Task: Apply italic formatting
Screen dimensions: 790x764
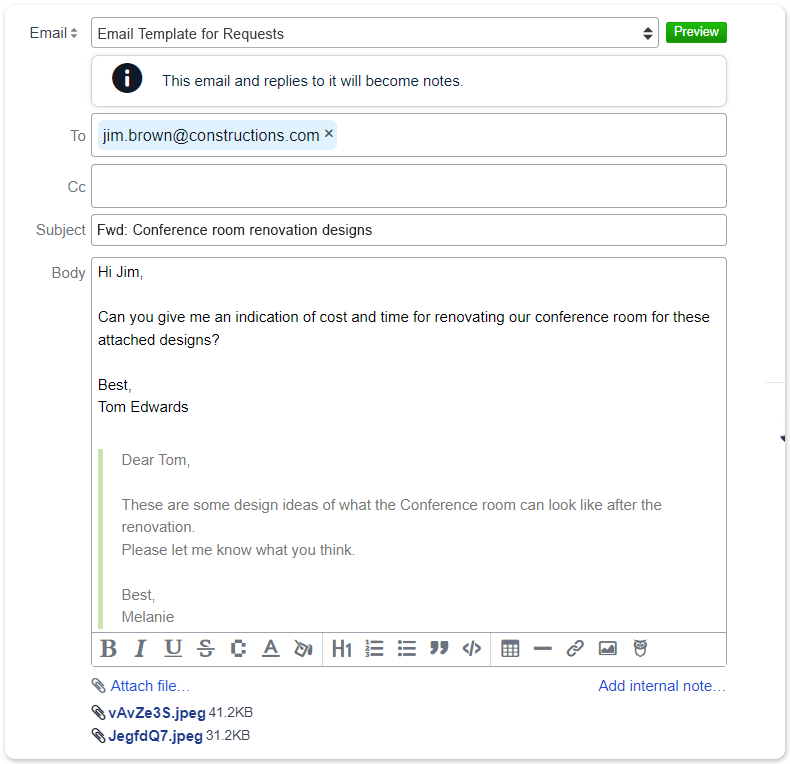Action: pyautogui.click(x=141, y=649)
